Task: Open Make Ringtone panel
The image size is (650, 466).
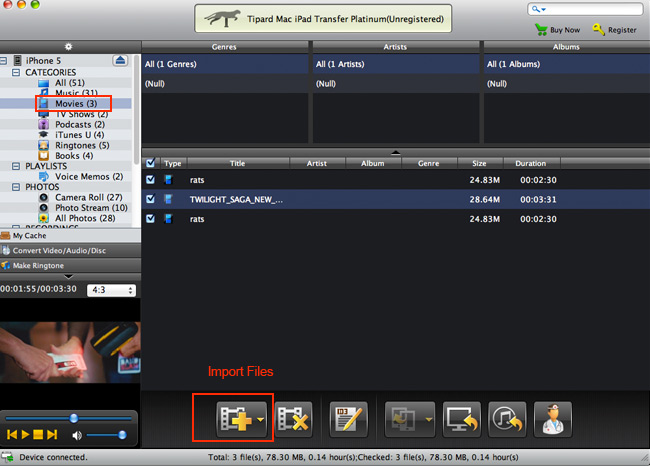Action: [70, 265]
